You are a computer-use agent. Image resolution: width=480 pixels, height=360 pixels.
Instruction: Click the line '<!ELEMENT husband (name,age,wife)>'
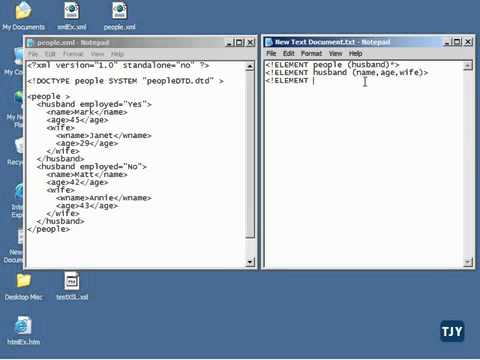click(347, 72)
